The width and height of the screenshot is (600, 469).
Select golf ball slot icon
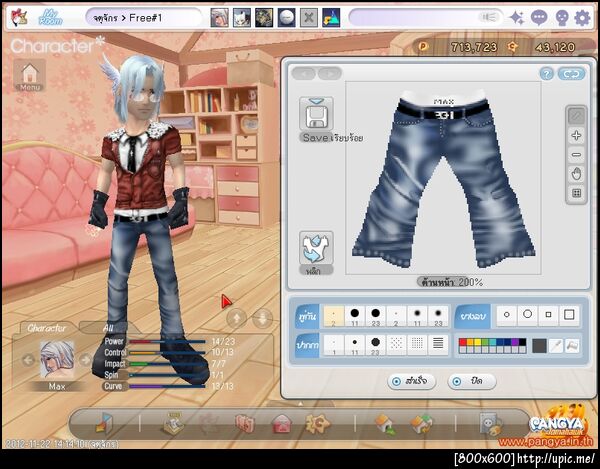(x=287, y=18)
